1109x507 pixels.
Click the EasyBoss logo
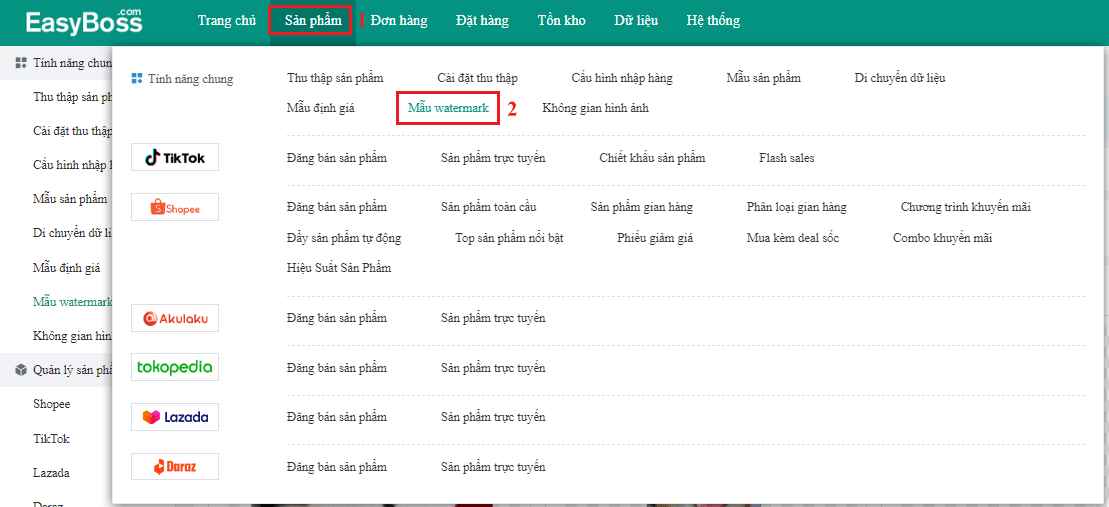pos(83,21)
